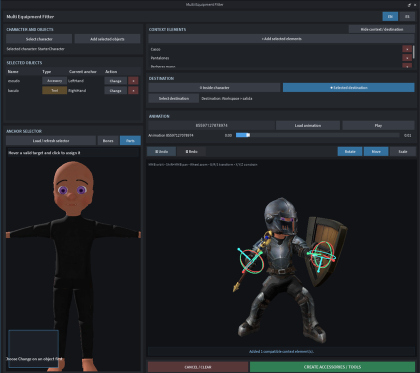Click the Pantalones context element row
Screen dimensions: 420x373
click(x=275, y=58)
